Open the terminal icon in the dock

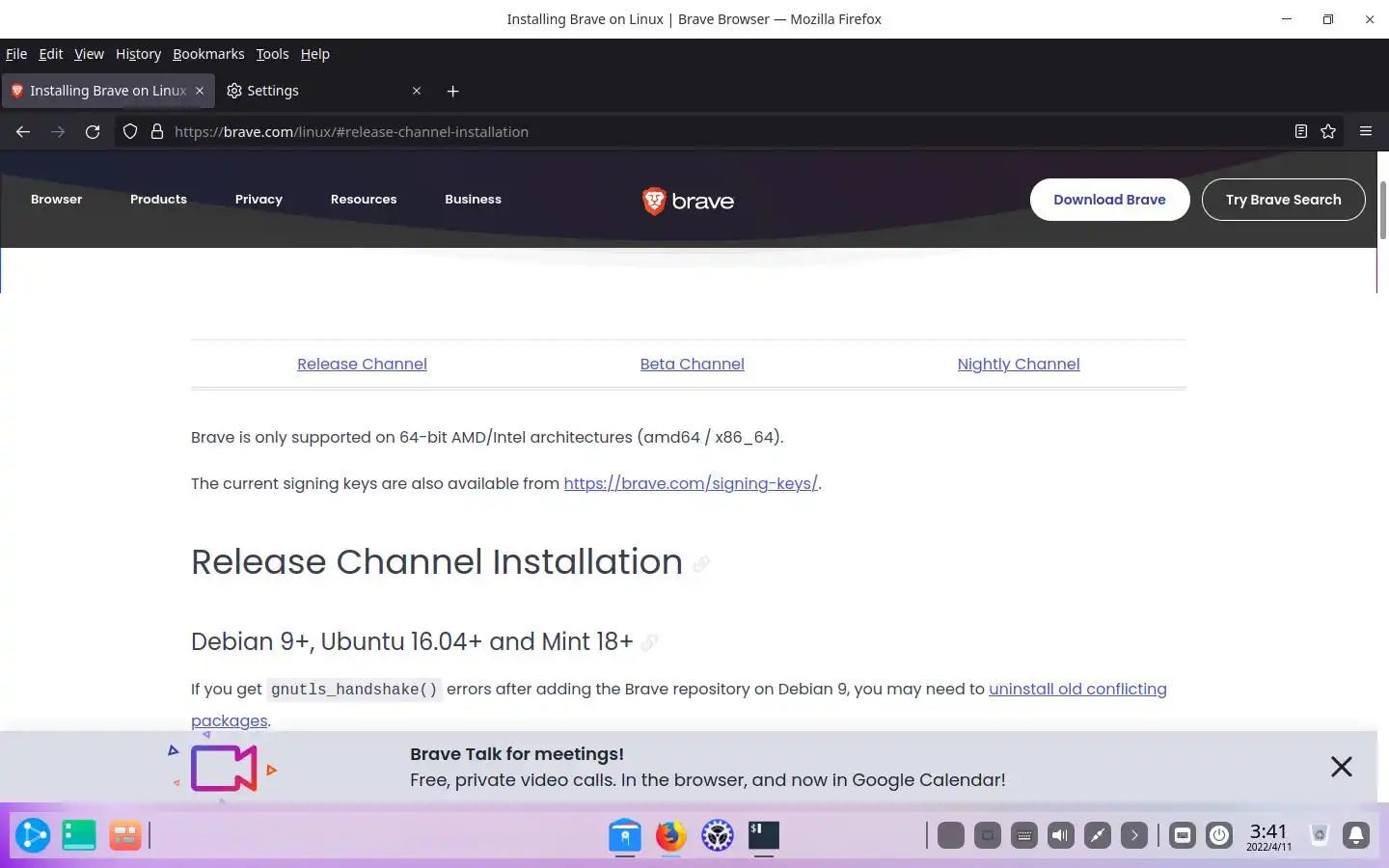(764, 835)
